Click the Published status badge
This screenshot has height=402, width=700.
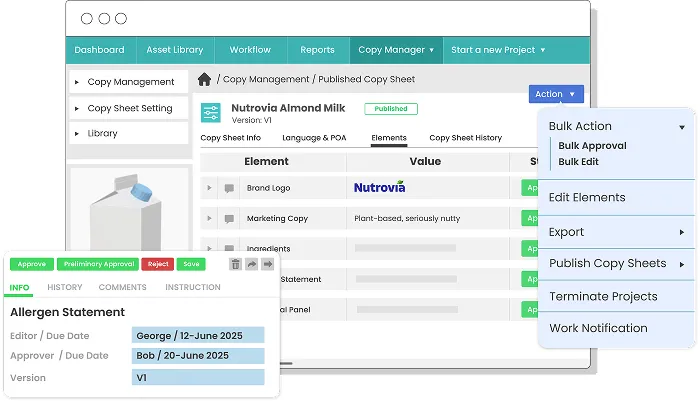(391, 109)
